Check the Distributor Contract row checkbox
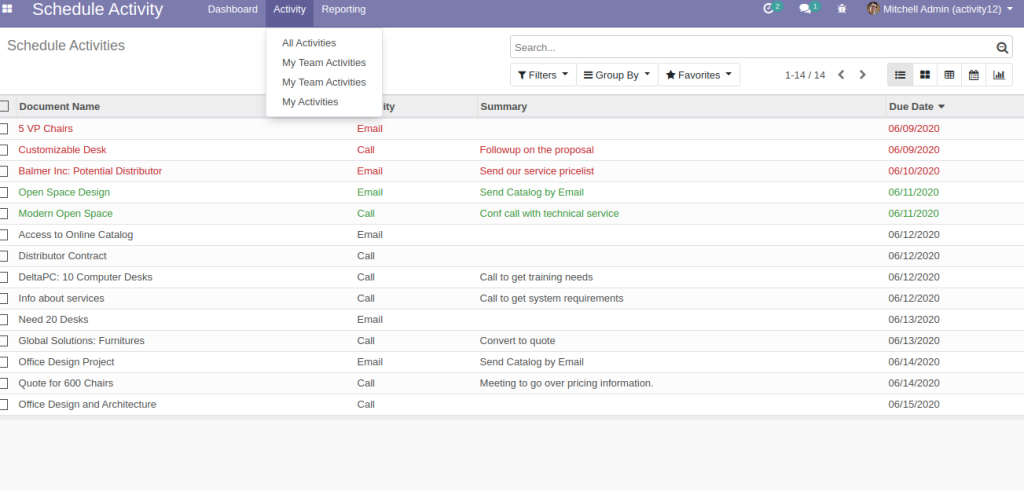The image size is (1024, 491). [x=4, y=256]
